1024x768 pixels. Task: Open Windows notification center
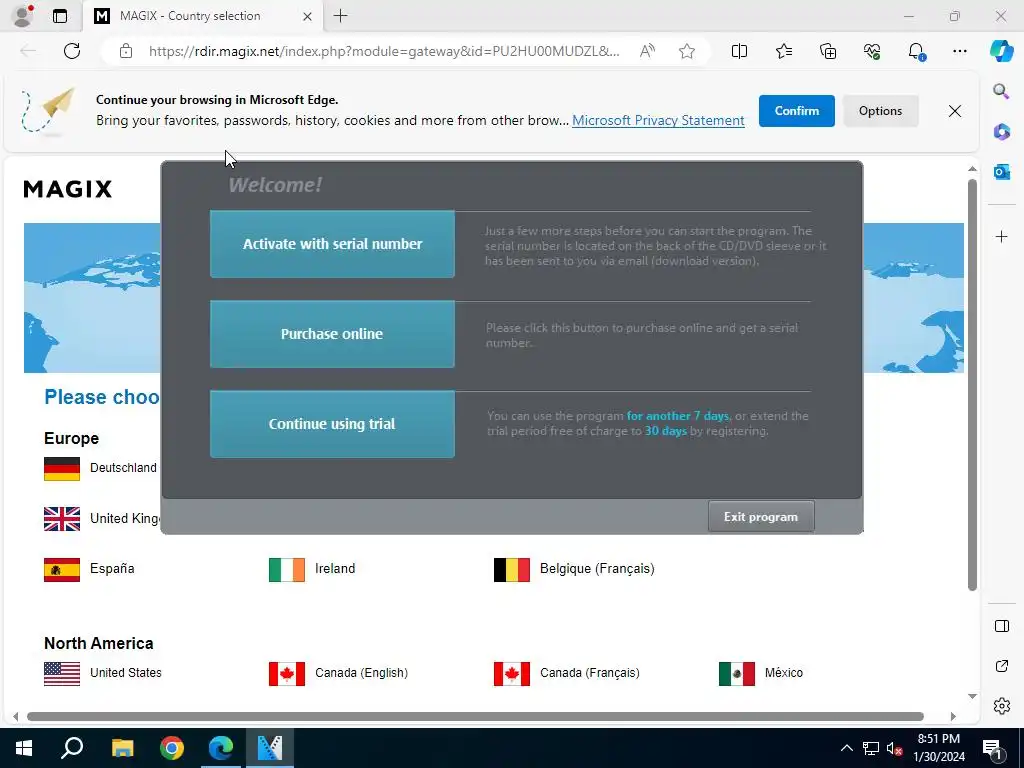(x=992, y=748)
